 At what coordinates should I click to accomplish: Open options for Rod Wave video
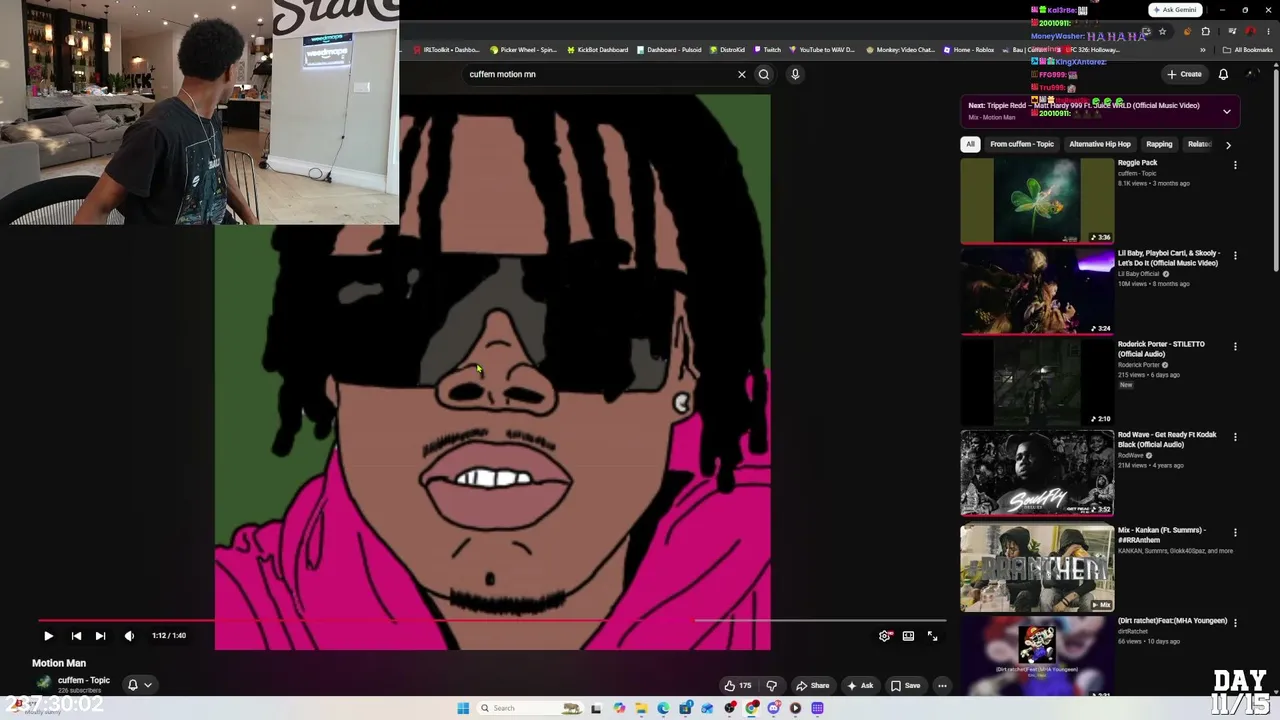point(1235,437)
